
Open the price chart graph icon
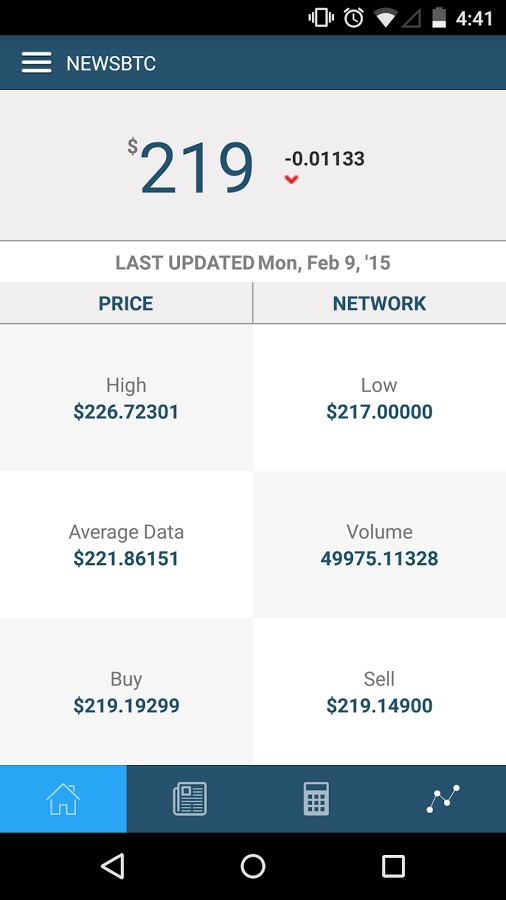coord(443,798)
